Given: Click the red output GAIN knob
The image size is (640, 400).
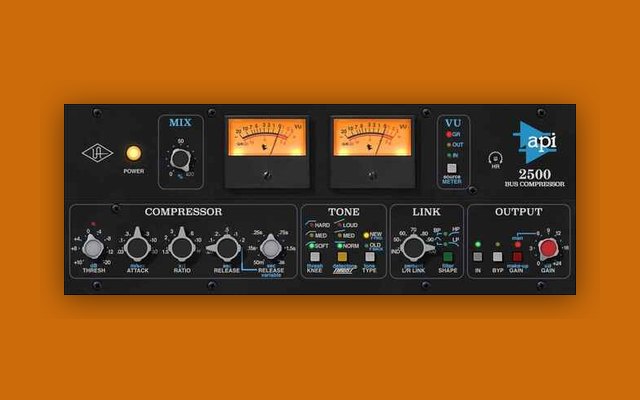Looking at the screenshot, I should 548,249.
